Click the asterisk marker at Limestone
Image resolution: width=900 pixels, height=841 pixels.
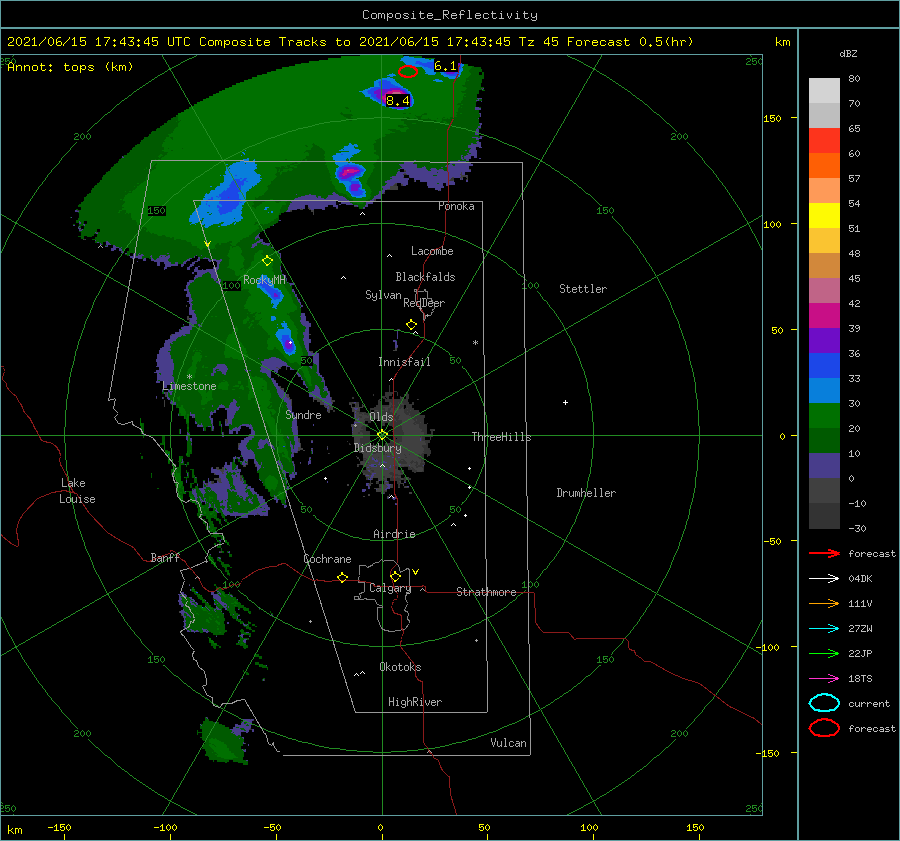189,377
